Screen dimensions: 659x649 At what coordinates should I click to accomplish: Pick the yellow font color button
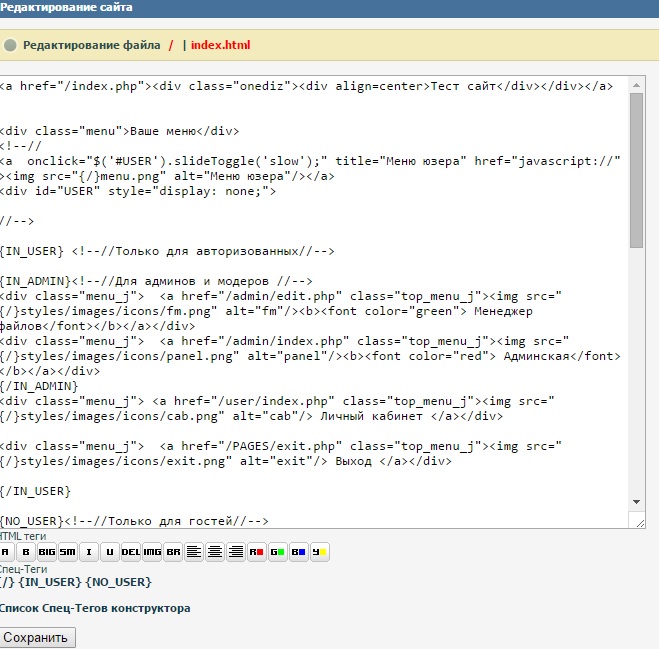pyautogui.click(x=320, y=552)
